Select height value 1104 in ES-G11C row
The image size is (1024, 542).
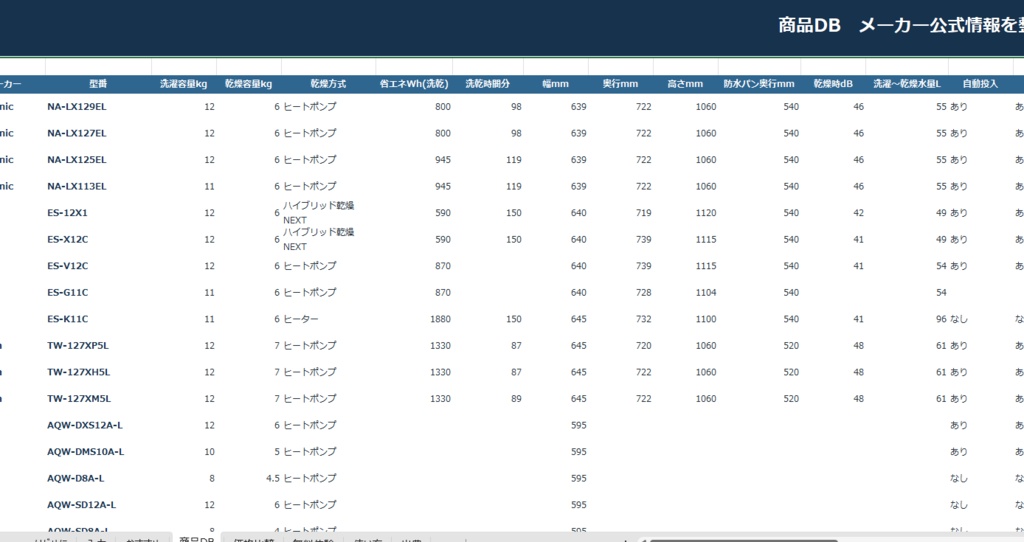[x=706, y=293]
